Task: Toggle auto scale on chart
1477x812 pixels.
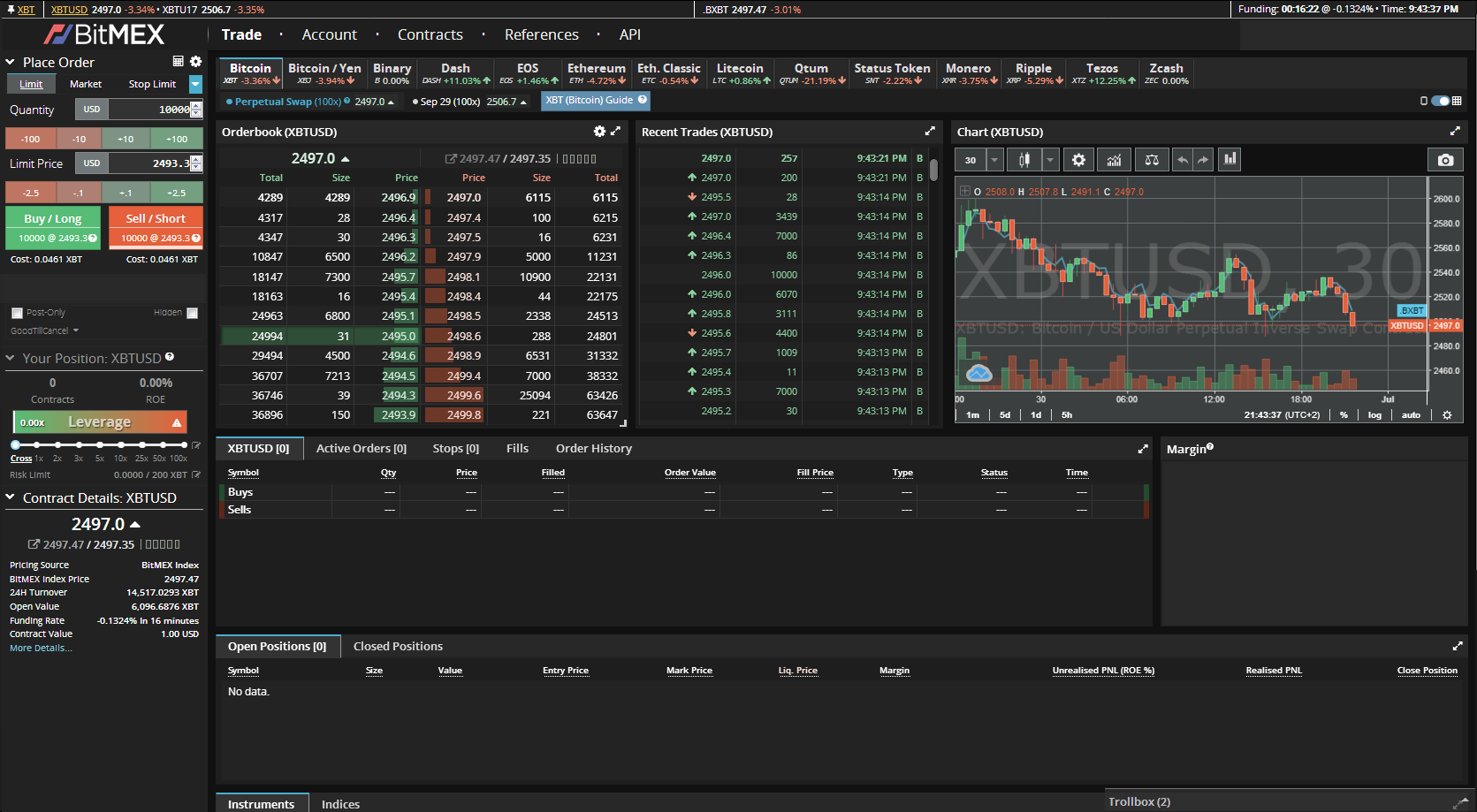Action: tap(1411, 414)
